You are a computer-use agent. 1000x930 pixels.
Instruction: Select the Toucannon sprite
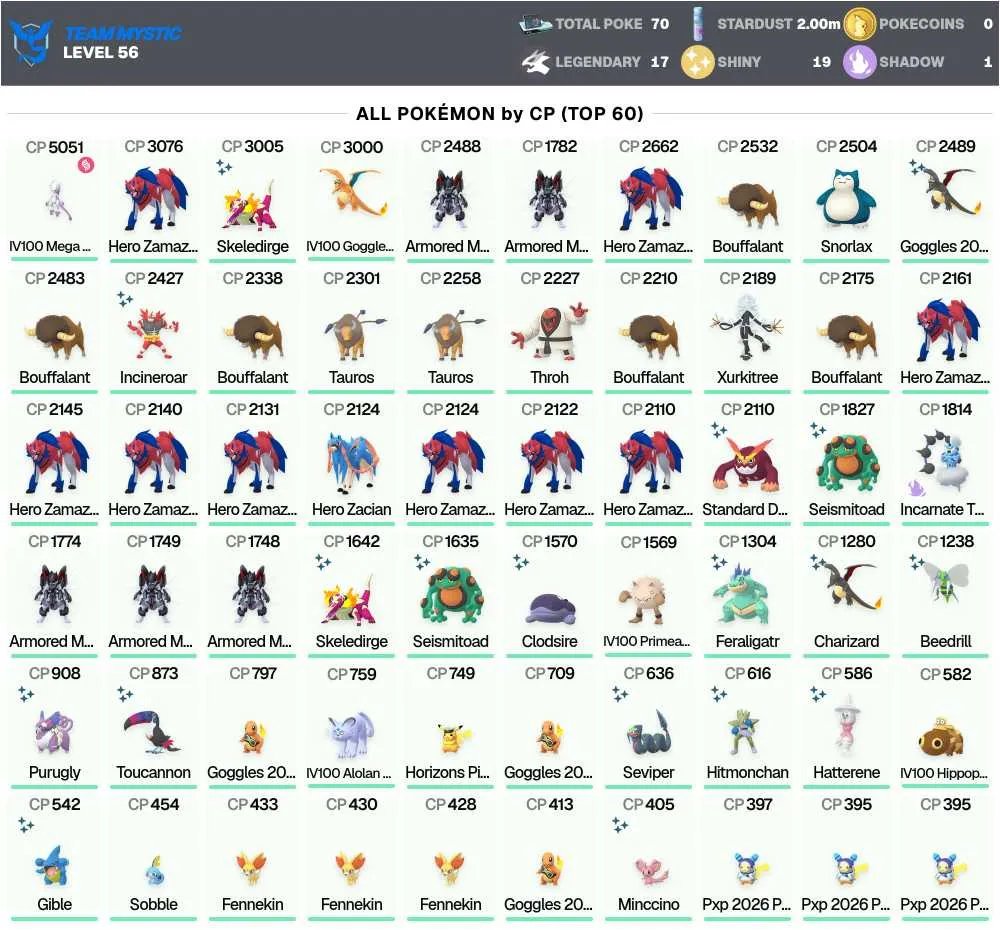pos(151,732)
